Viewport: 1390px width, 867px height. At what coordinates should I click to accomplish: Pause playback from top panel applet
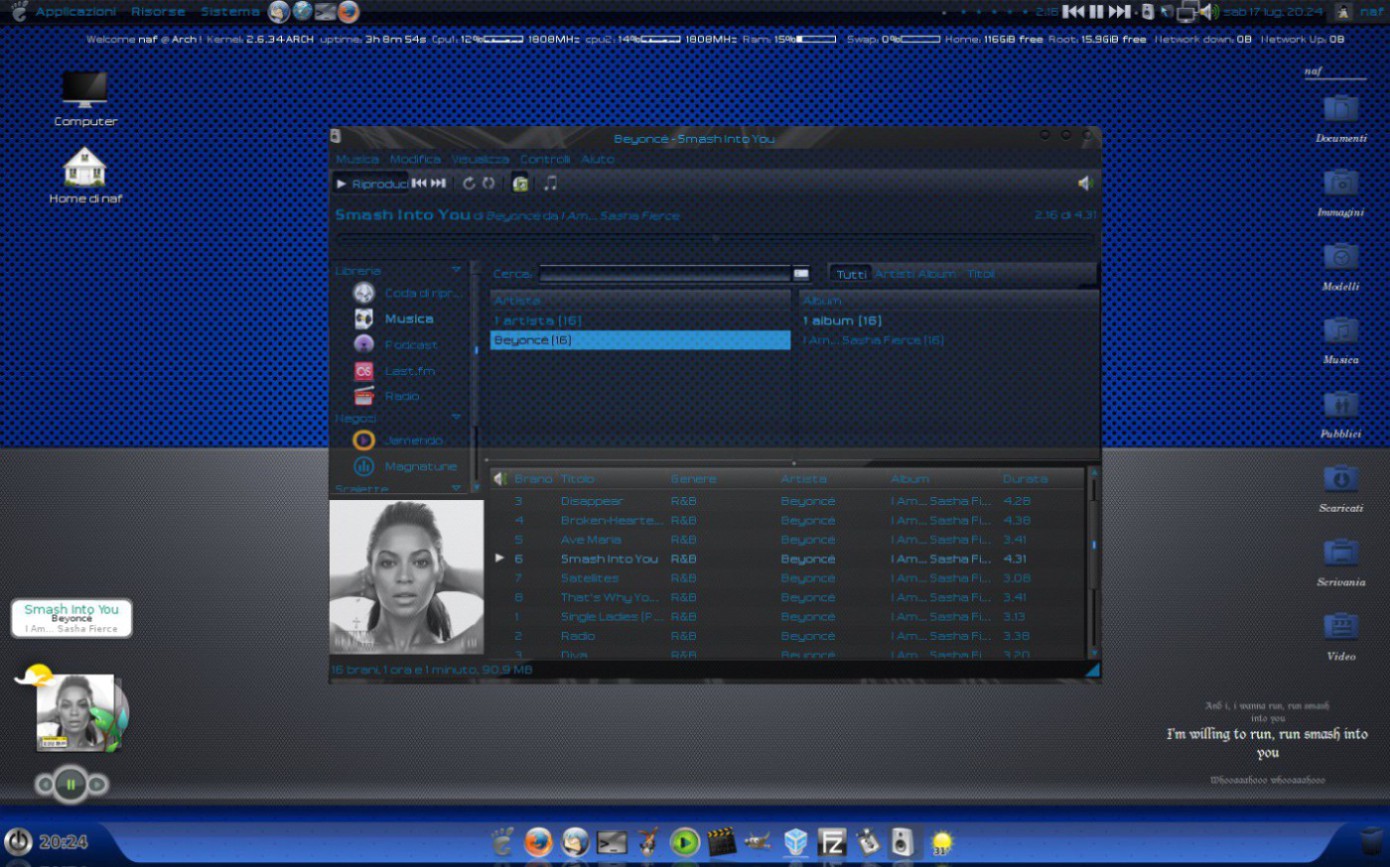pyautogui.click(x=1096, y=11)
